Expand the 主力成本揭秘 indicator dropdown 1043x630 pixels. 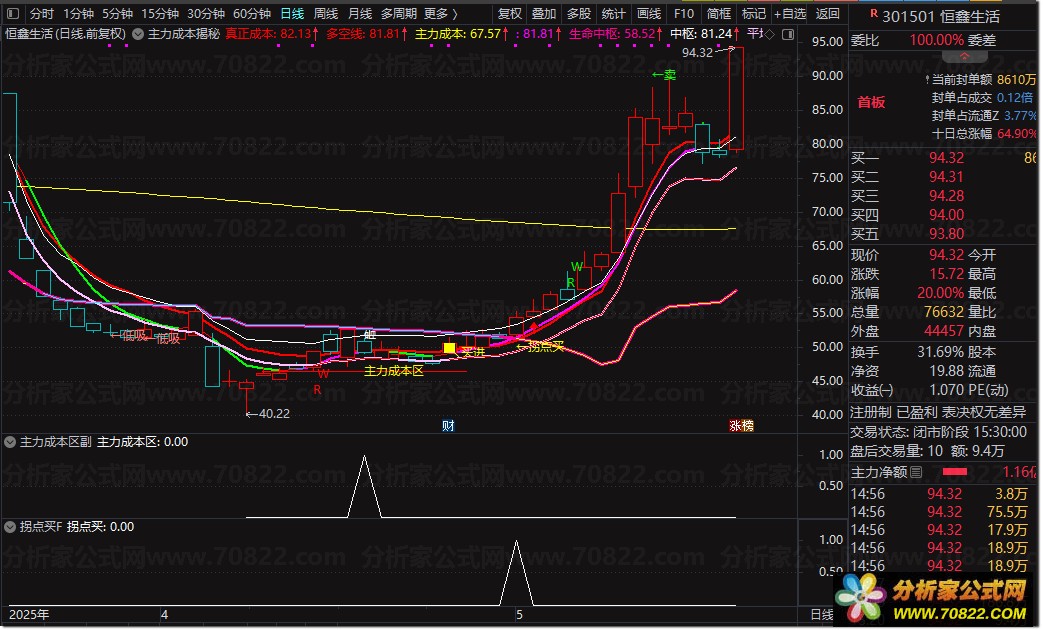(x=138, y=34)
